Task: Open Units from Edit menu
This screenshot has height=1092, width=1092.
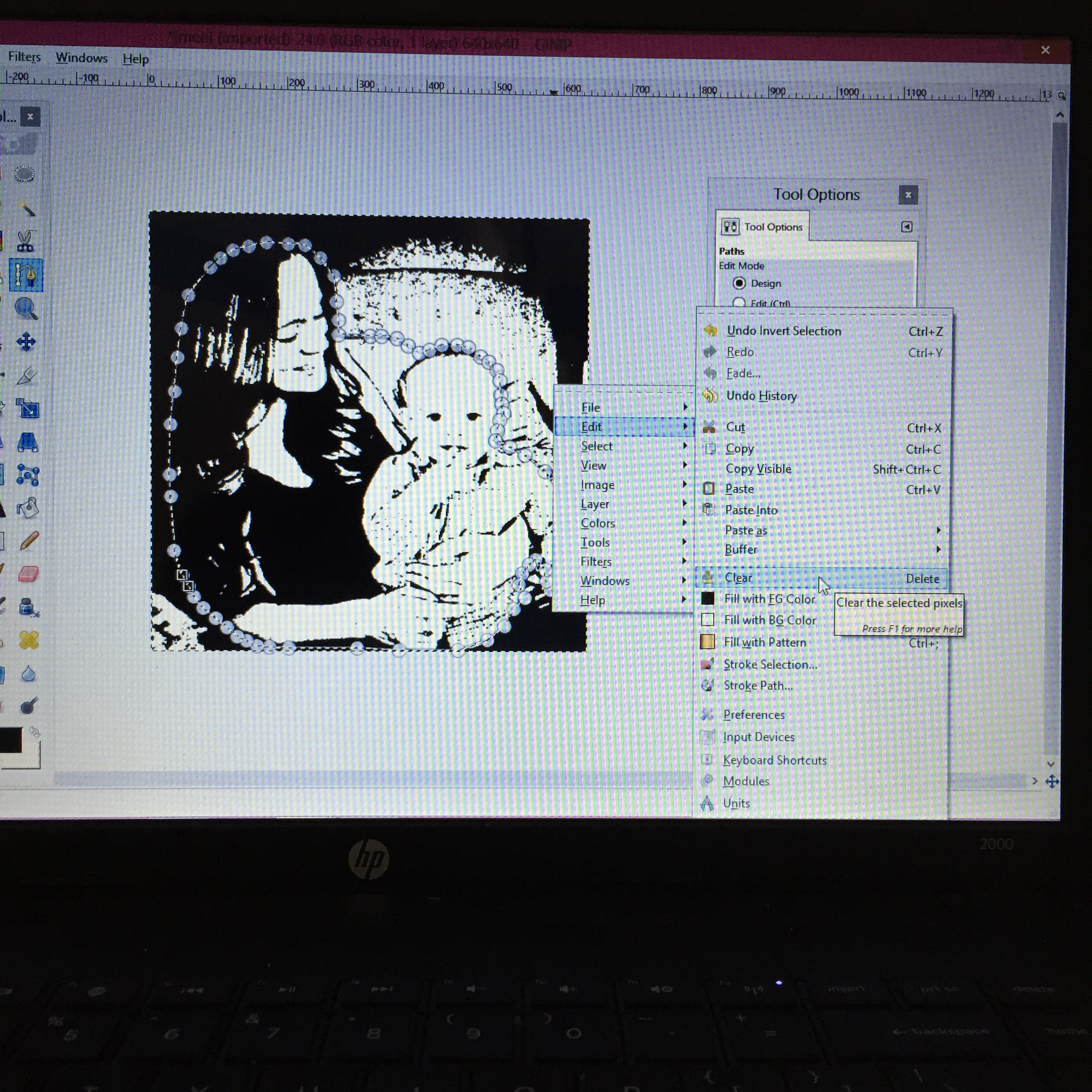Action: (x=821, y=802)
